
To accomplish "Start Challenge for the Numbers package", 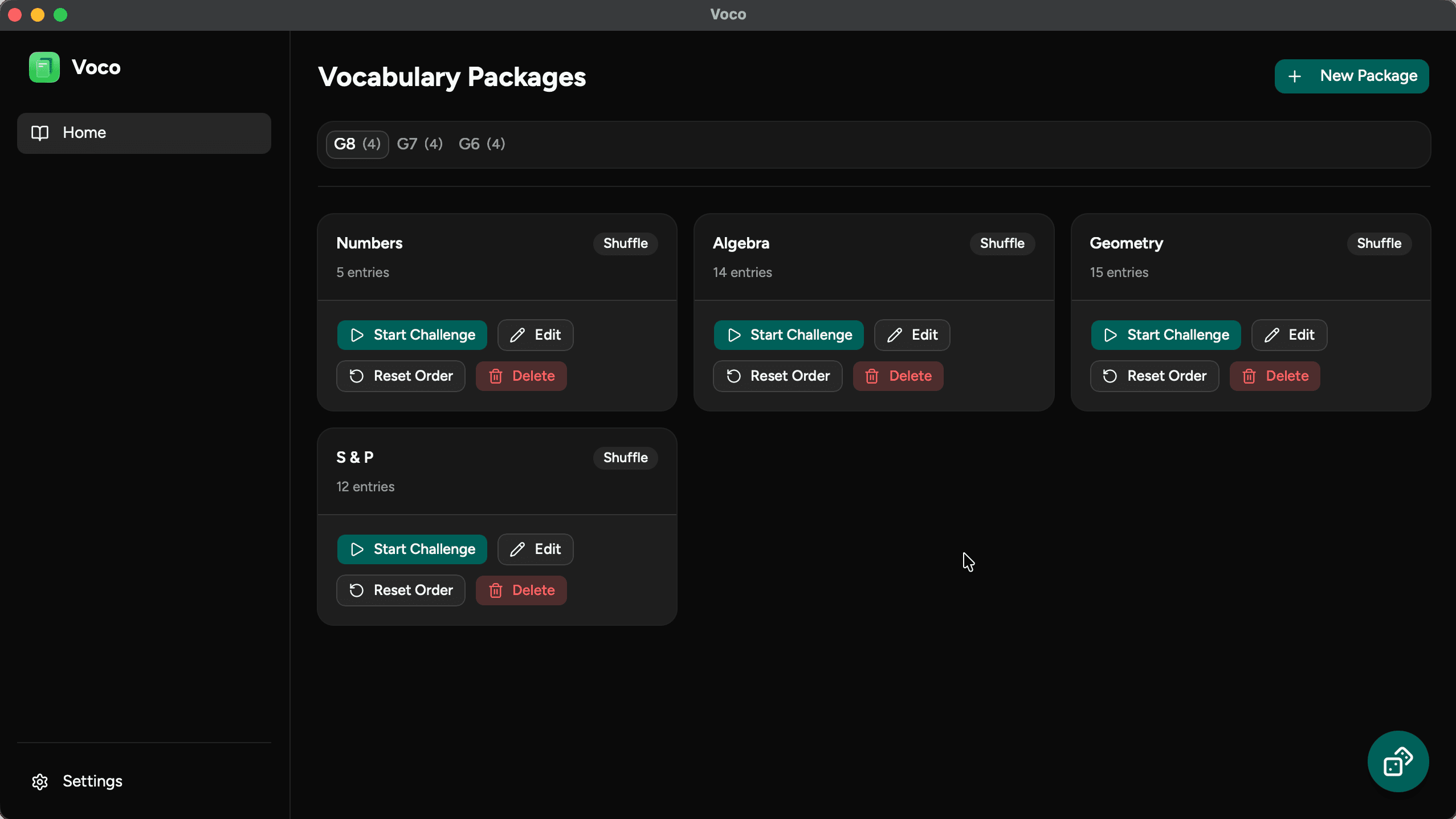I will pyautogui.click(x=412, y=335).
